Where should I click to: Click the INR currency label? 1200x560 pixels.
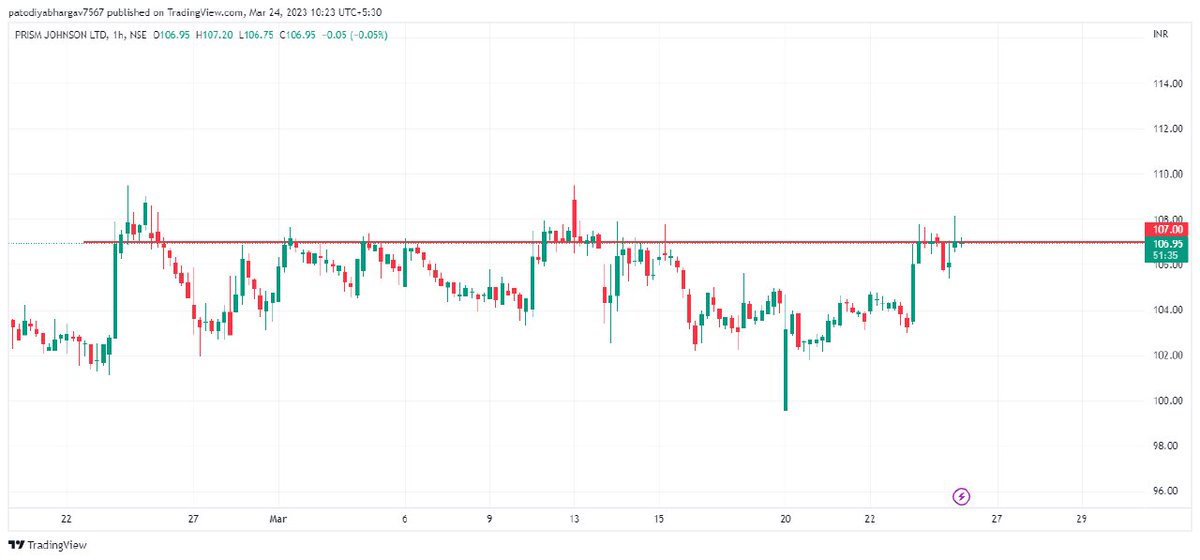[1160, 35]
